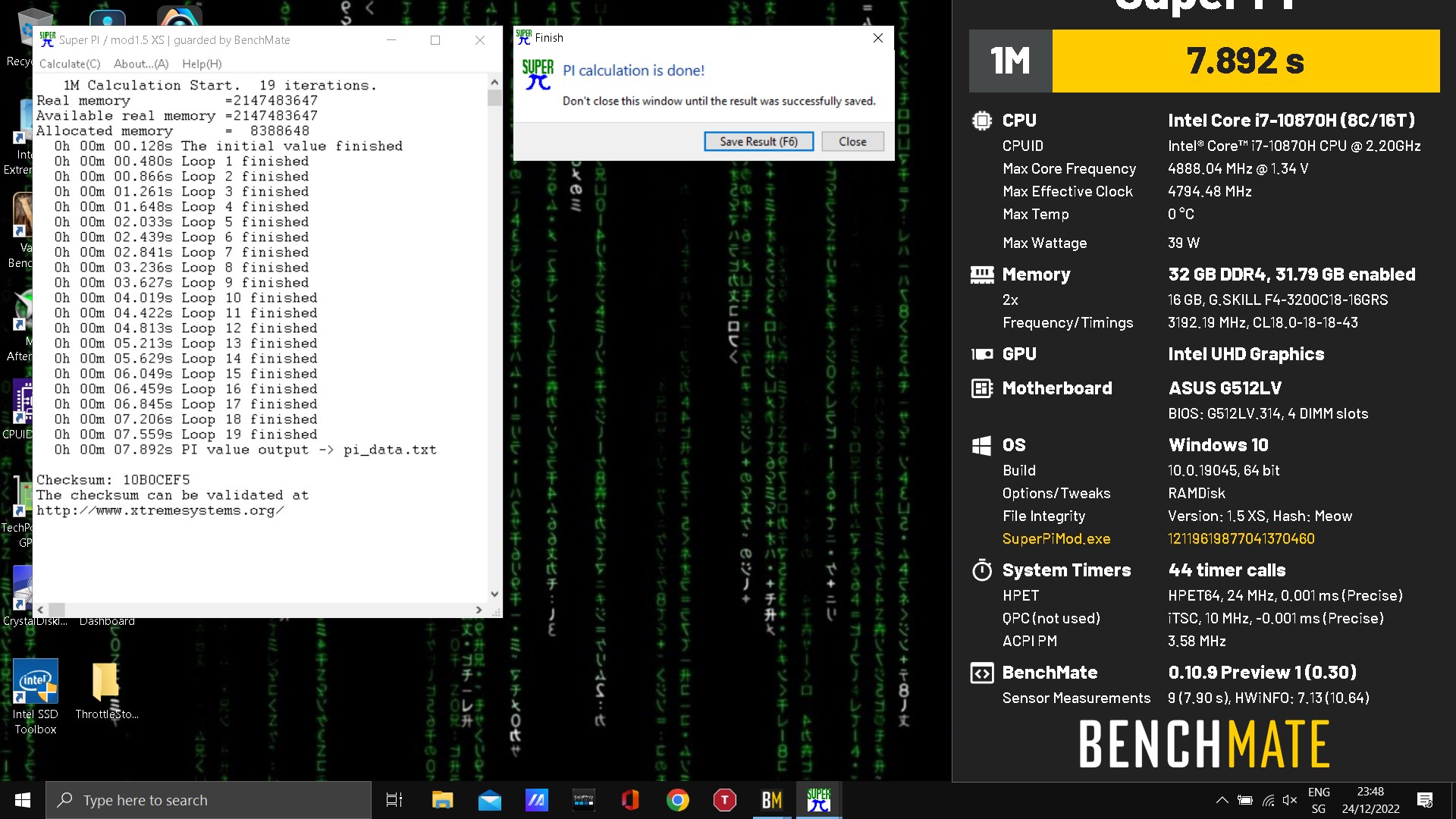
Task: Click the System Timers stopwatch icon
Action: pyautogui.click(x=982, y=570)
